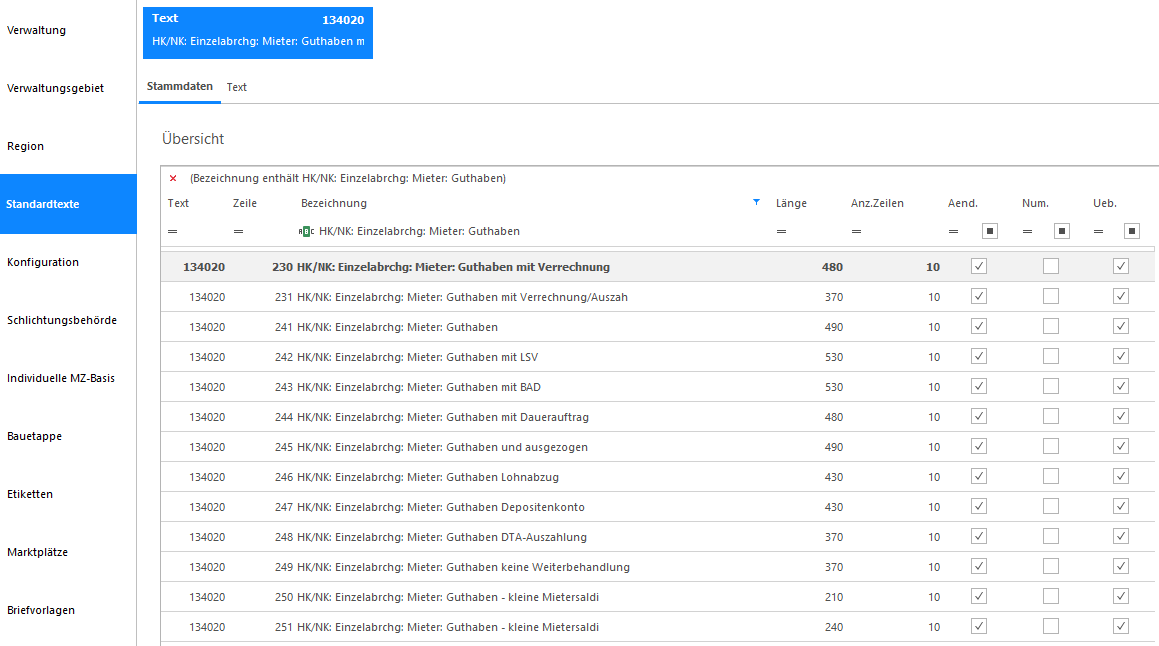Open the equals operator for Länge filter
The width and height of the screenshot is (1159, 646).
[x=781, y=231]
